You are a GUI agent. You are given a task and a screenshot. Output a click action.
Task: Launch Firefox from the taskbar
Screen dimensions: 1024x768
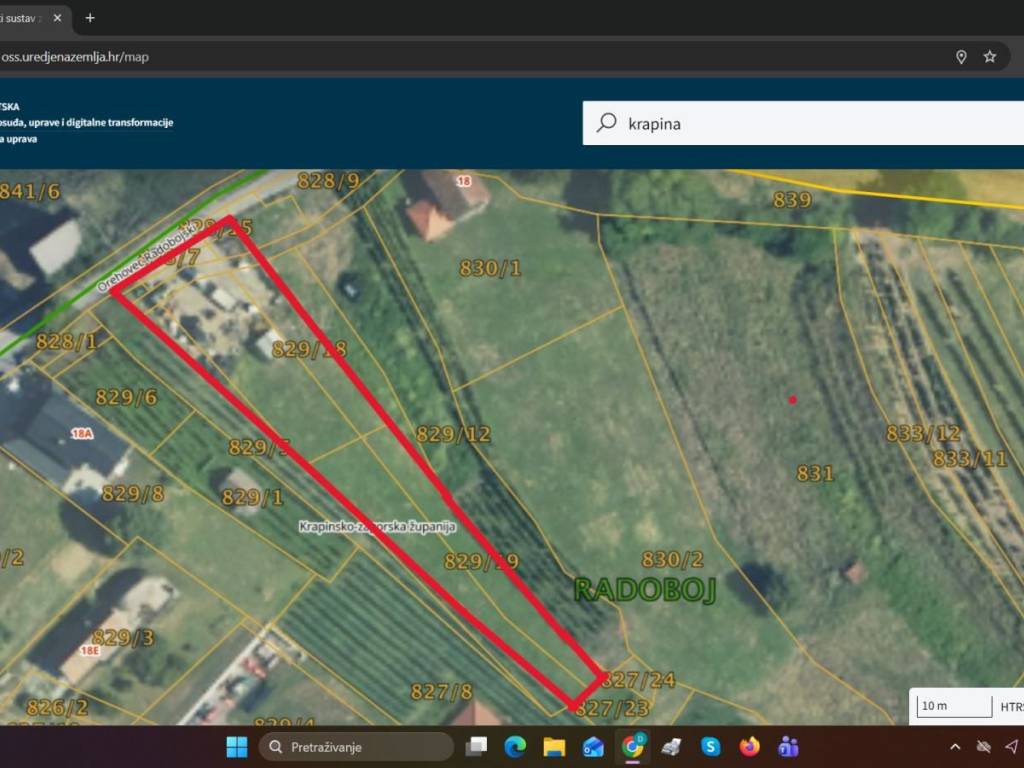pyautogui.click(x=749, y=747)
